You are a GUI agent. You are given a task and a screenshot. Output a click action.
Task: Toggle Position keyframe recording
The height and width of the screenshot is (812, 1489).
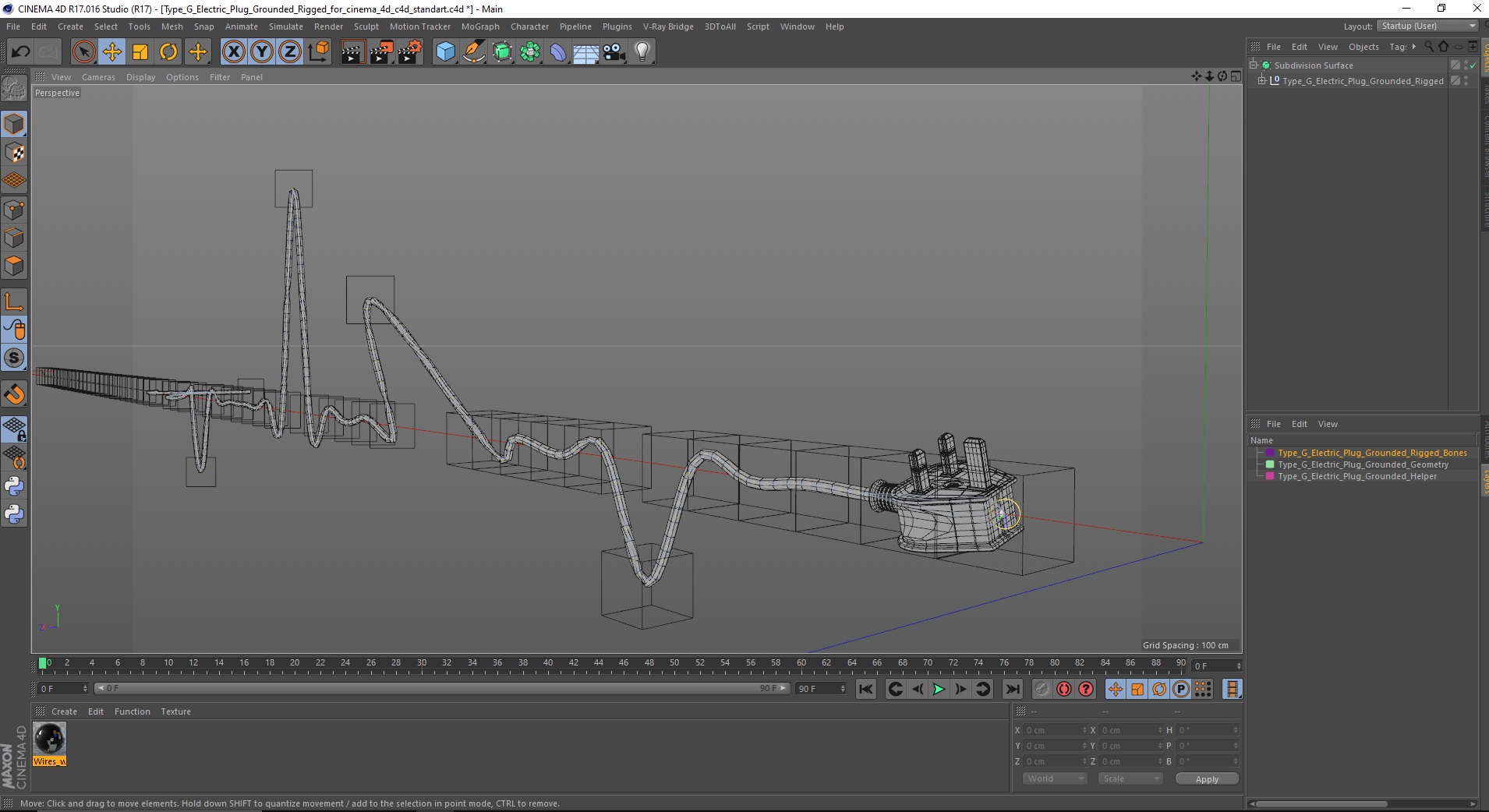click(1116, 689)
